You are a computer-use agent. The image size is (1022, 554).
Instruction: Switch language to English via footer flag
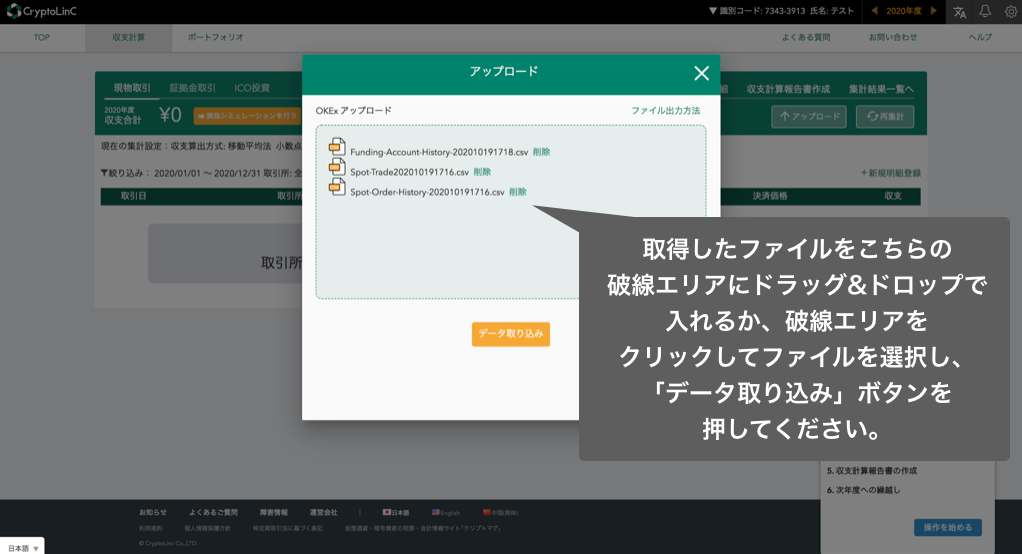446,512
